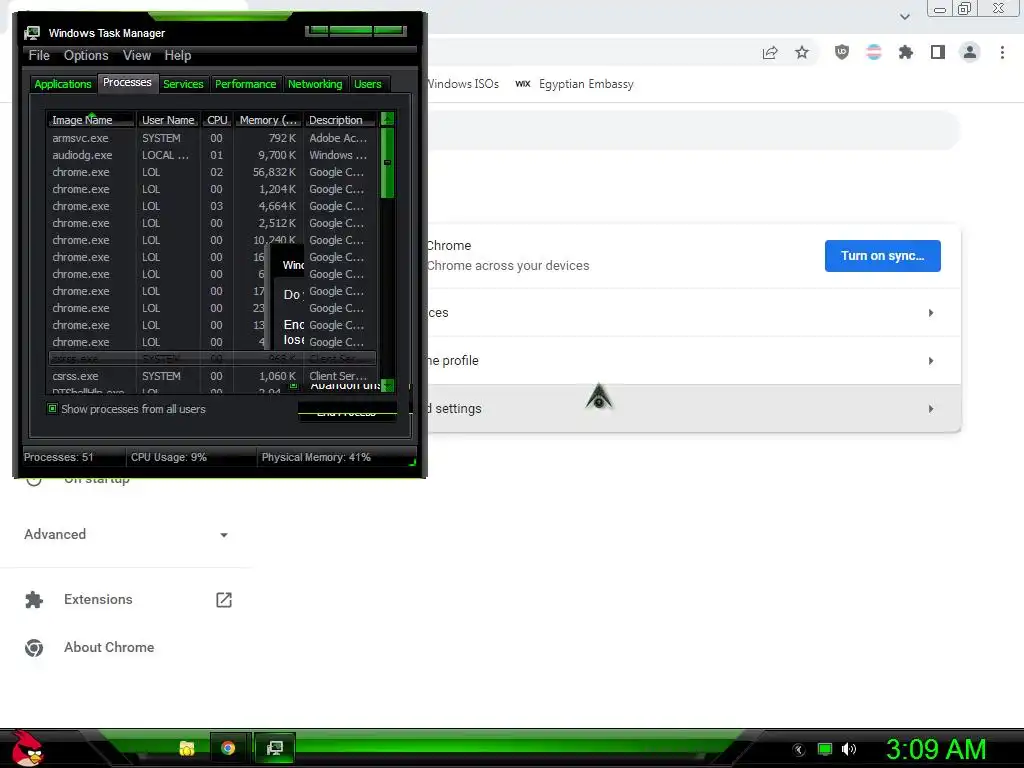1024x768 pixels.
Task: Expand the Advanced settings section
Action: (127, 534)
